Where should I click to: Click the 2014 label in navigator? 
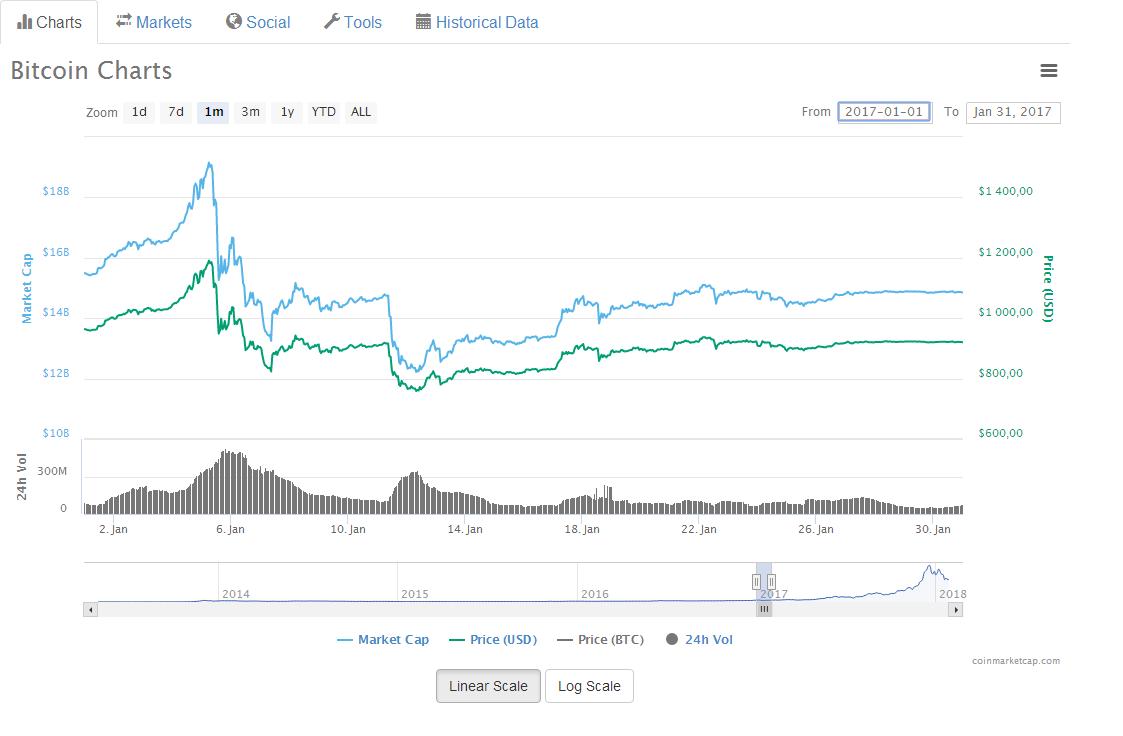click(236, 594)
